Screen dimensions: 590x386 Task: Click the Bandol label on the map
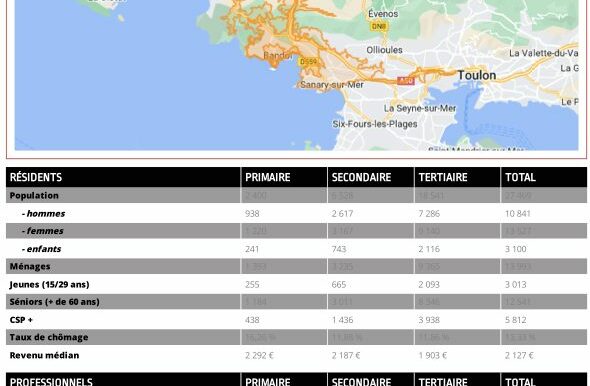278,55
